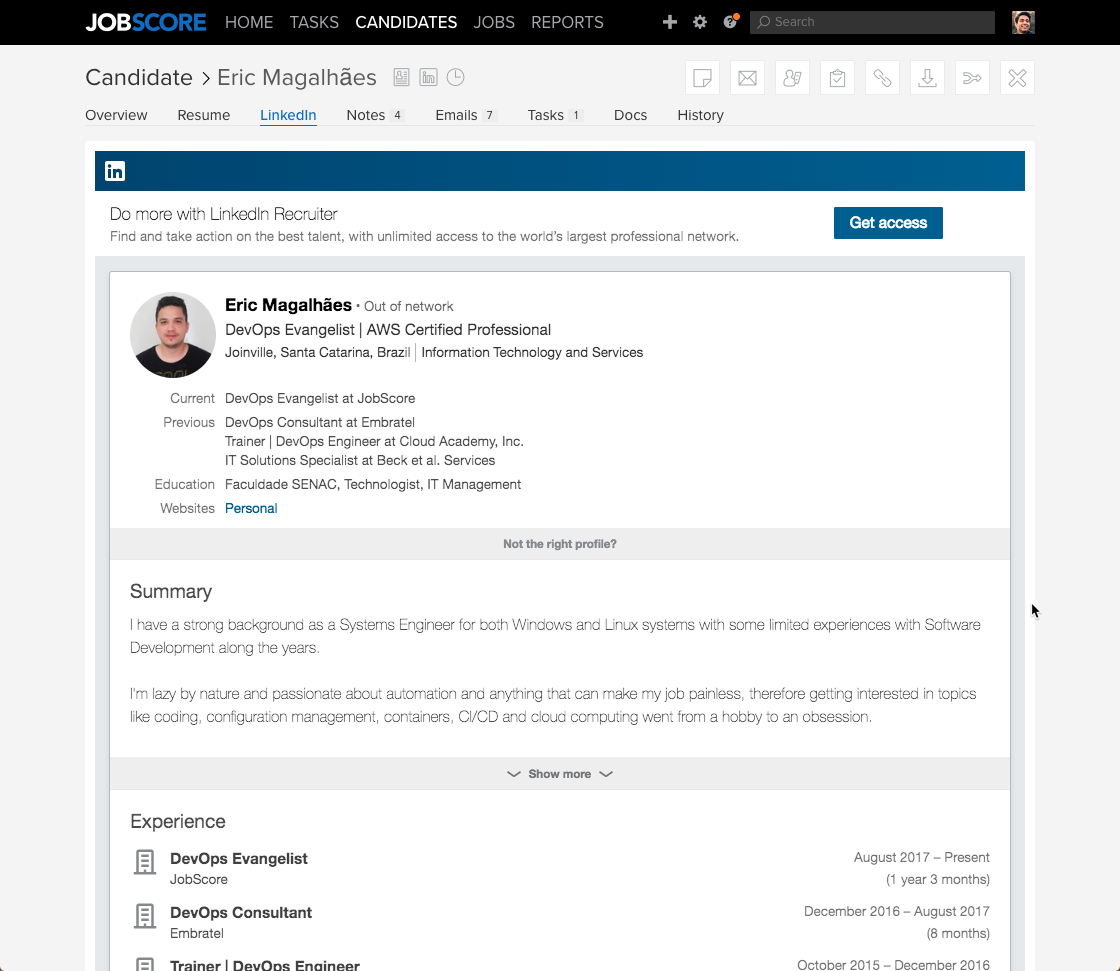Download candidate using download icon
The width and height of the screenshot is (1120, 971).
tap(927, 77)
